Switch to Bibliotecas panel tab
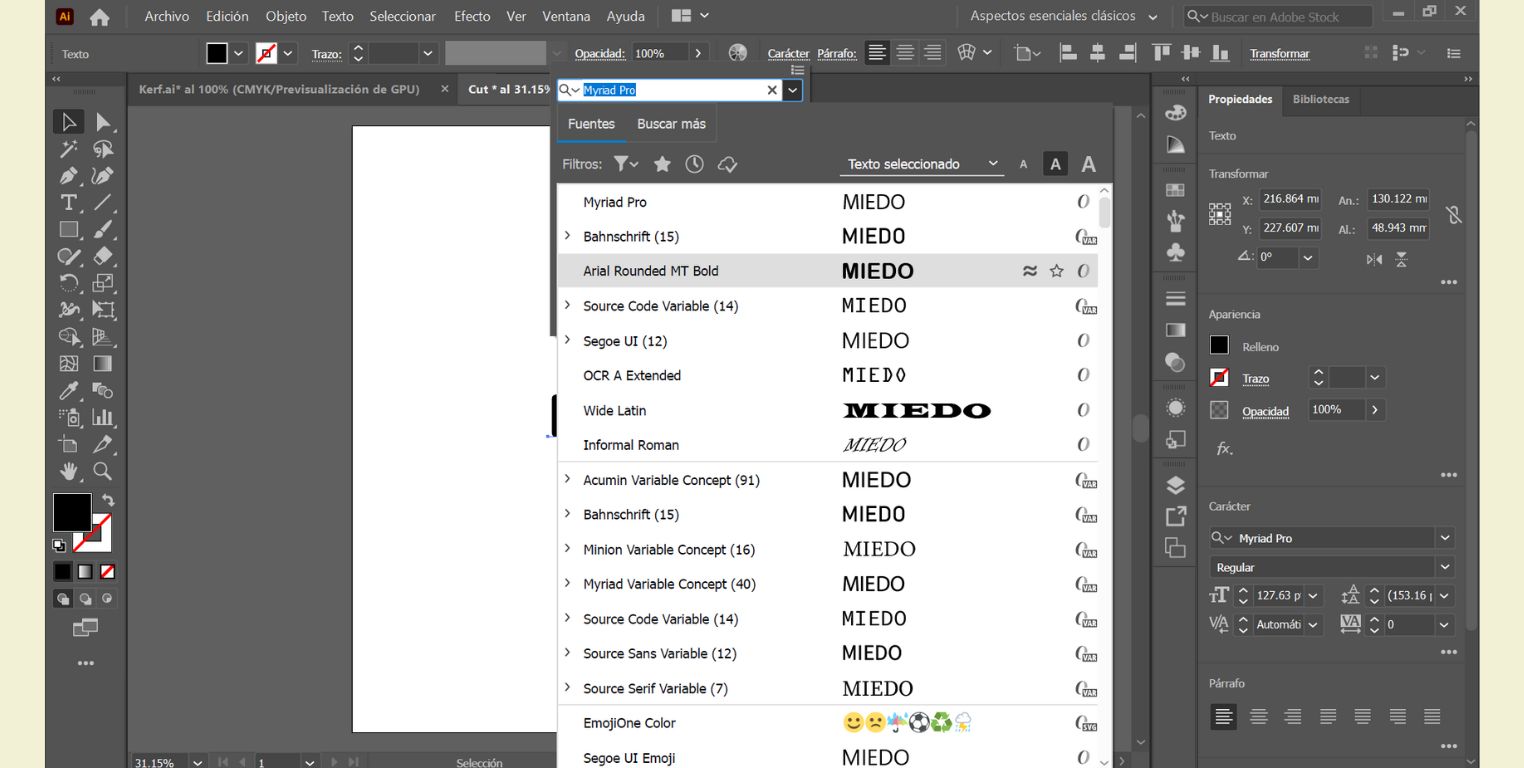 click(1320, 99)
